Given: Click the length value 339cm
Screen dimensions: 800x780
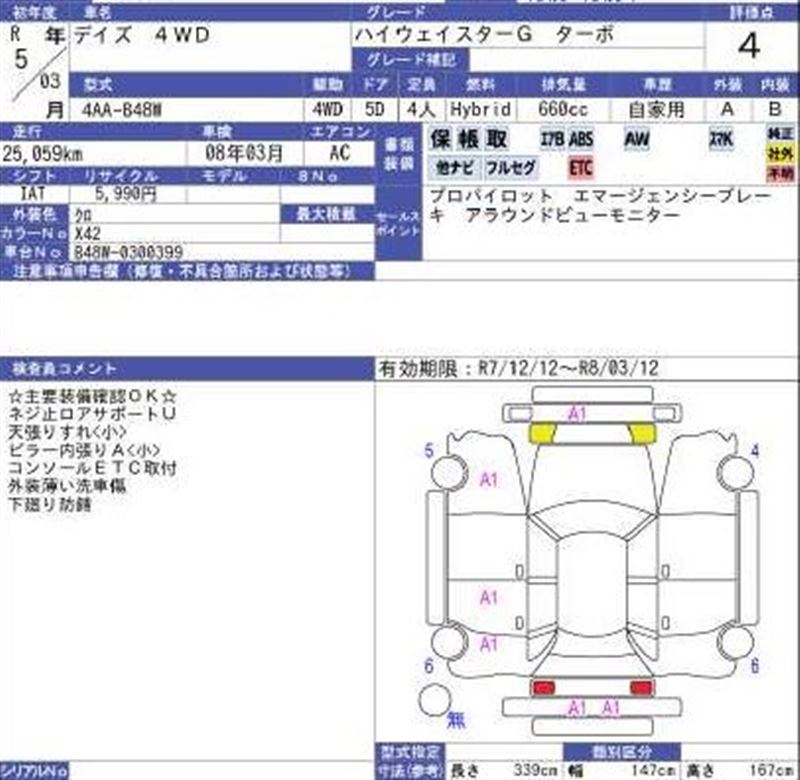Looking at the screenshot, I should (x=535, y=770).
